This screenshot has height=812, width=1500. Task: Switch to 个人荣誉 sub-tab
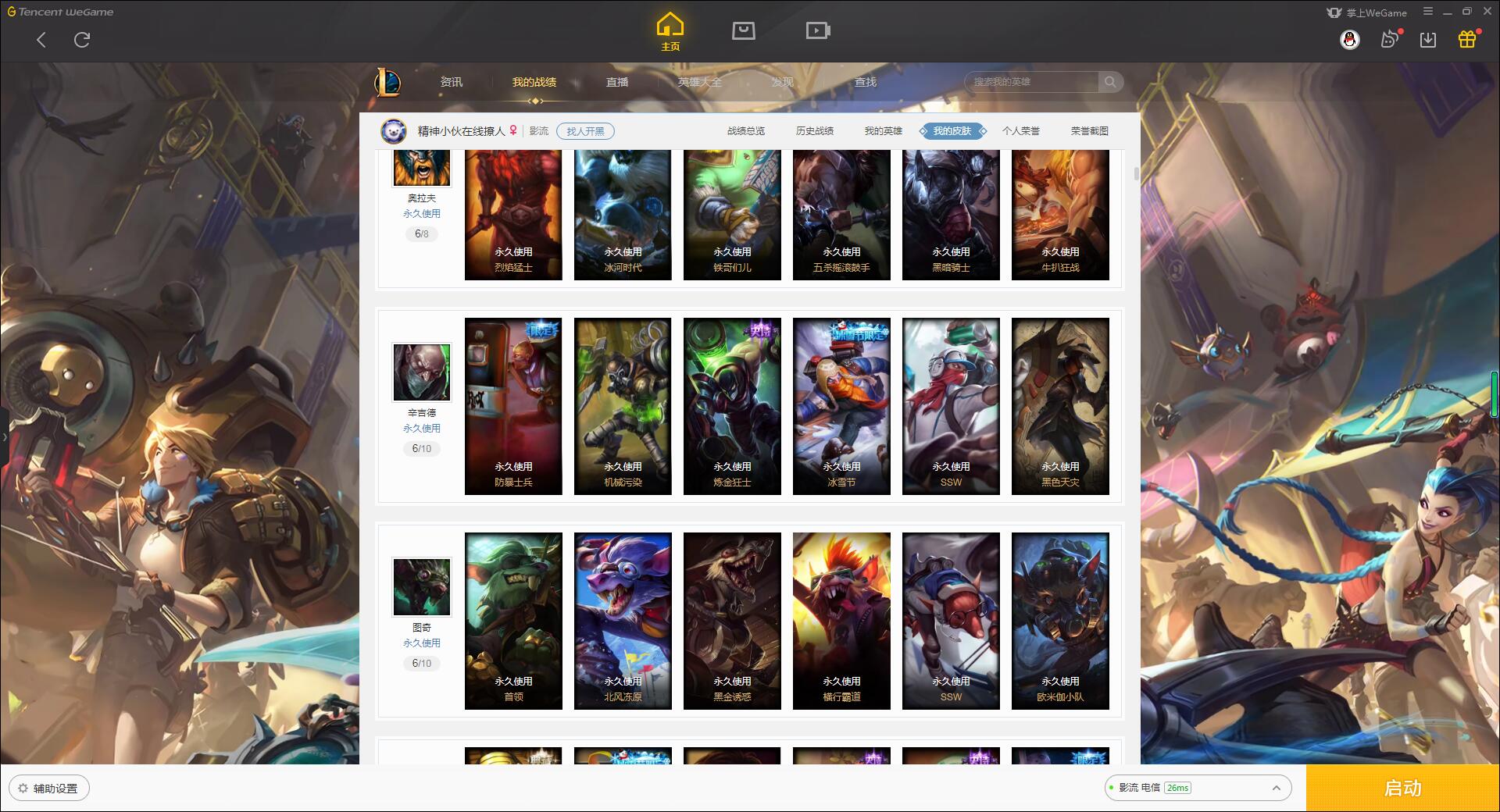(x=1021, y=131)
